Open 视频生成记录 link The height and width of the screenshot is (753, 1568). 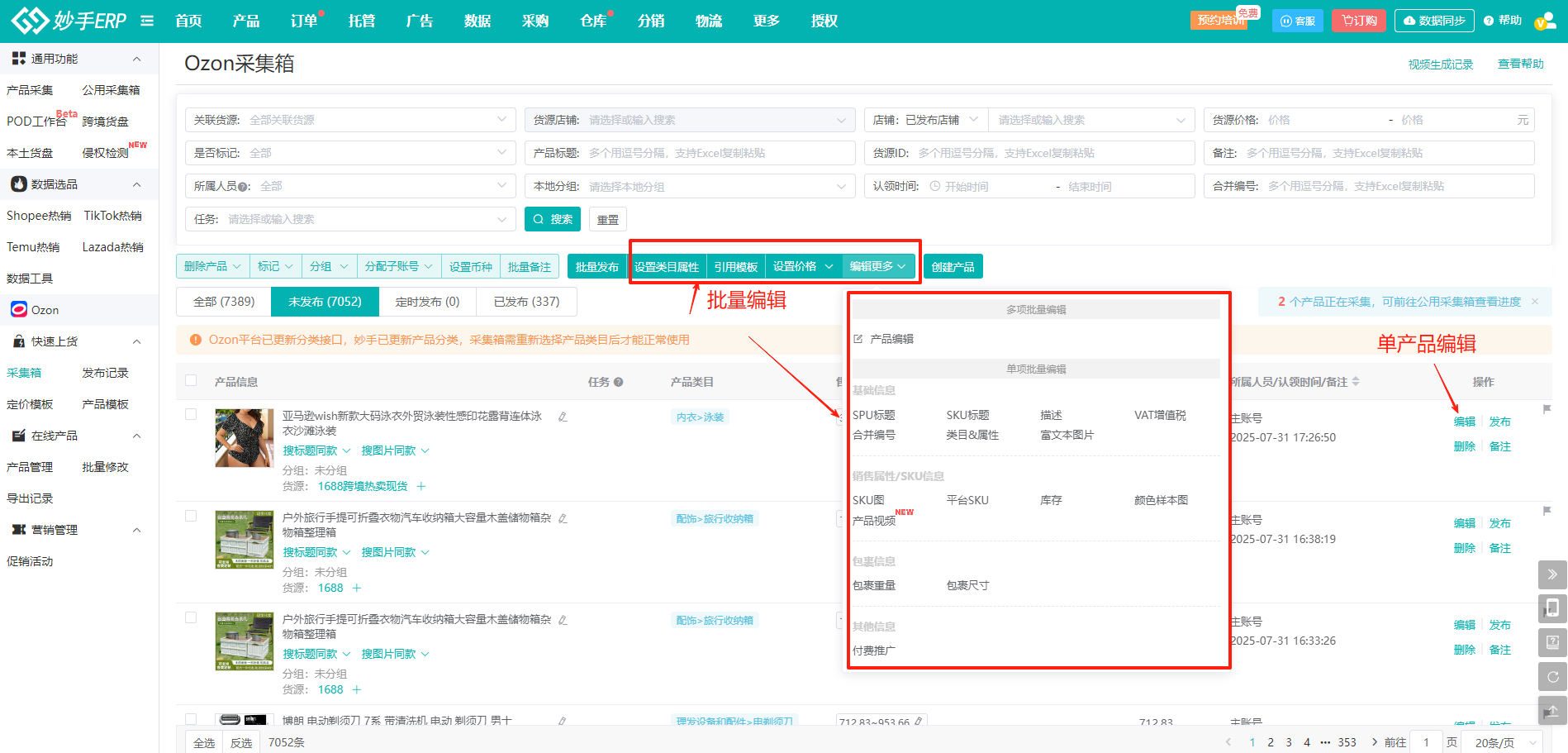(1441, 64)
